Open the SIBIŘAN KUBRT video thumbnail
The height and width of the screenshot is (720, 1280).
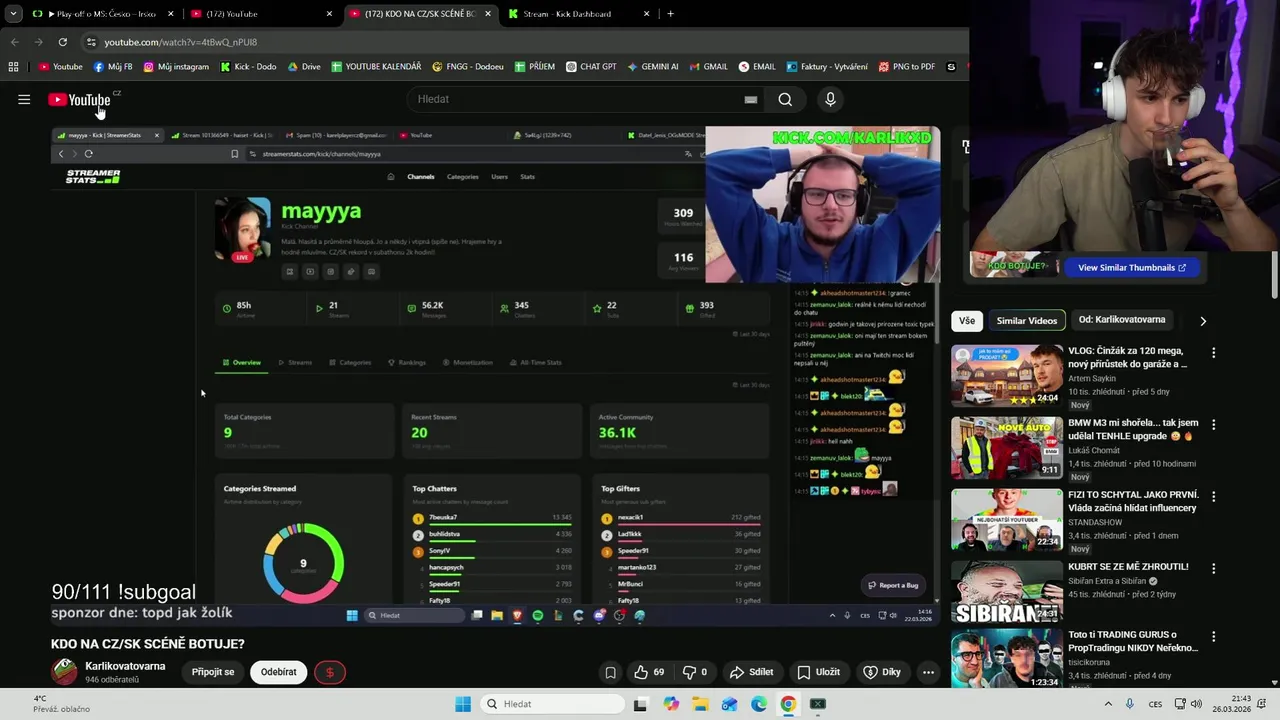click(1007, 591)
